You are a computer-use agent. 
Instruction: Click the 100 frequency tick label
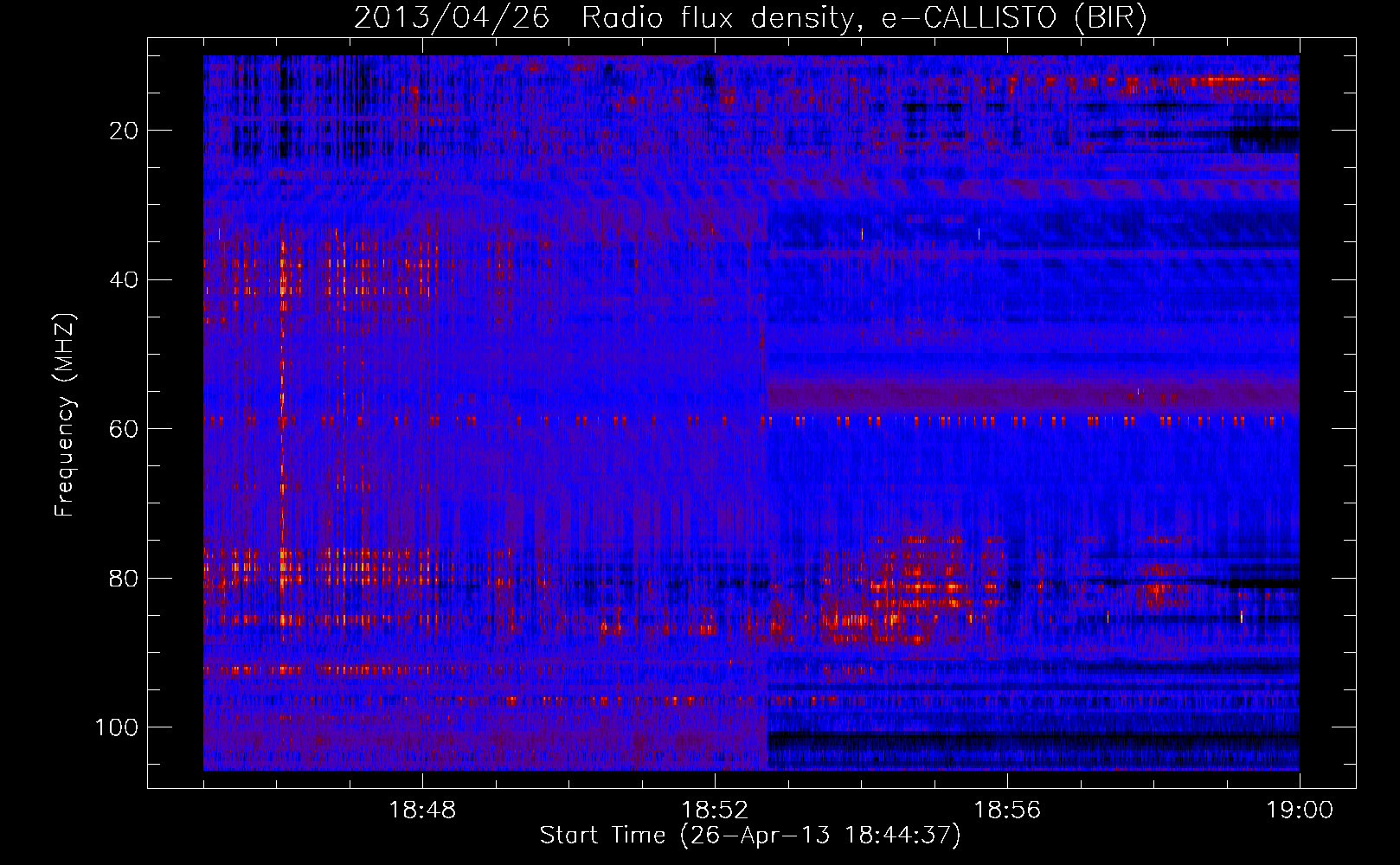pyautogui.click(x=117, y=727)
